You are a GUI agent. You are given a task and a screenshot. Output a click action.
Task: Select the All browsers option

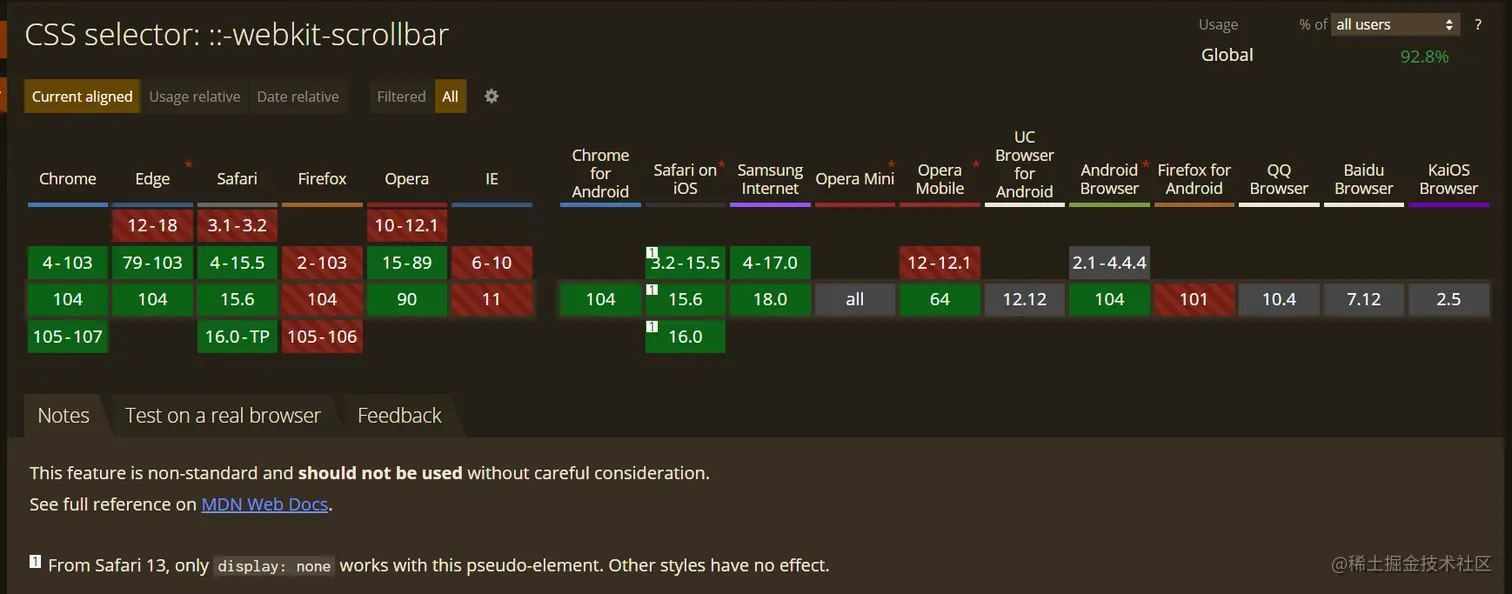click(x=450, y=96)
